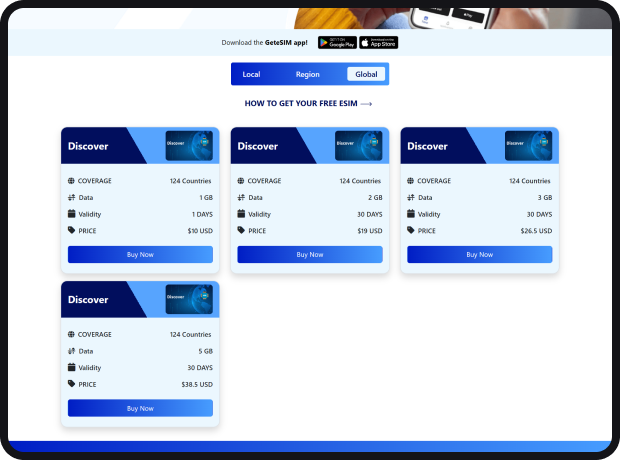Click the calendar validity icon on 1 DAYS plan
Screen dimensions: 620x460
point(72,214)
